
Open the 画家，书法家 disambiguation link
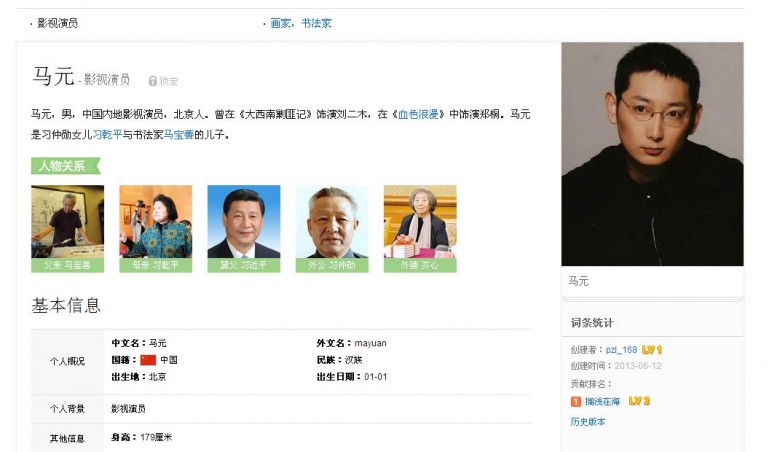point(301,23)
